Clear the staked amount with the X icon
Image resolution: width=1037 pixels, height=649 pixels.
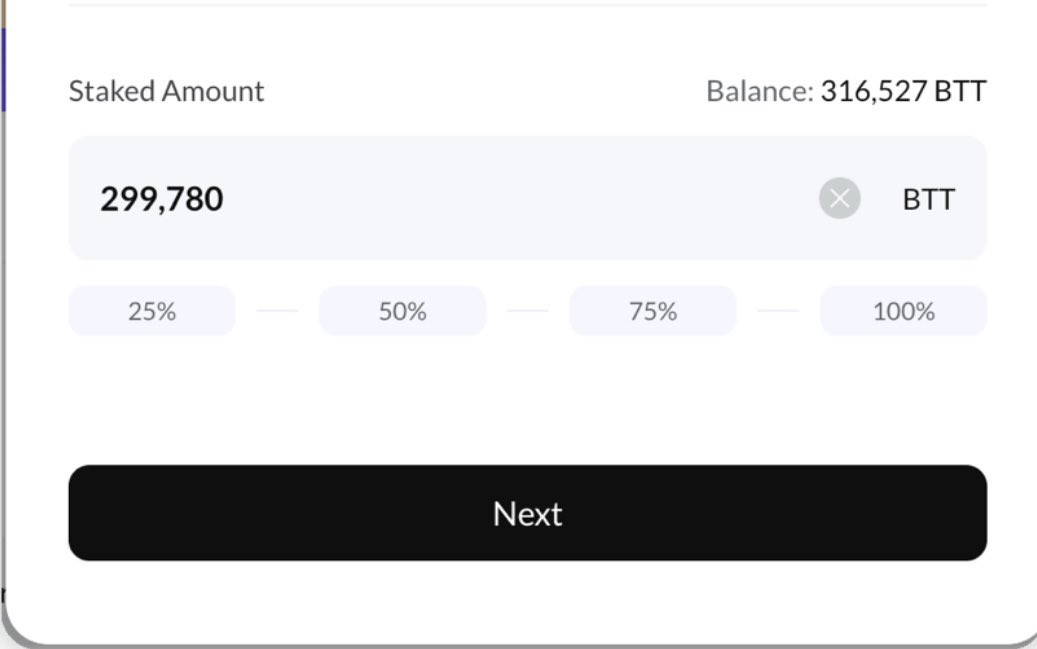(x=840, y=198)
